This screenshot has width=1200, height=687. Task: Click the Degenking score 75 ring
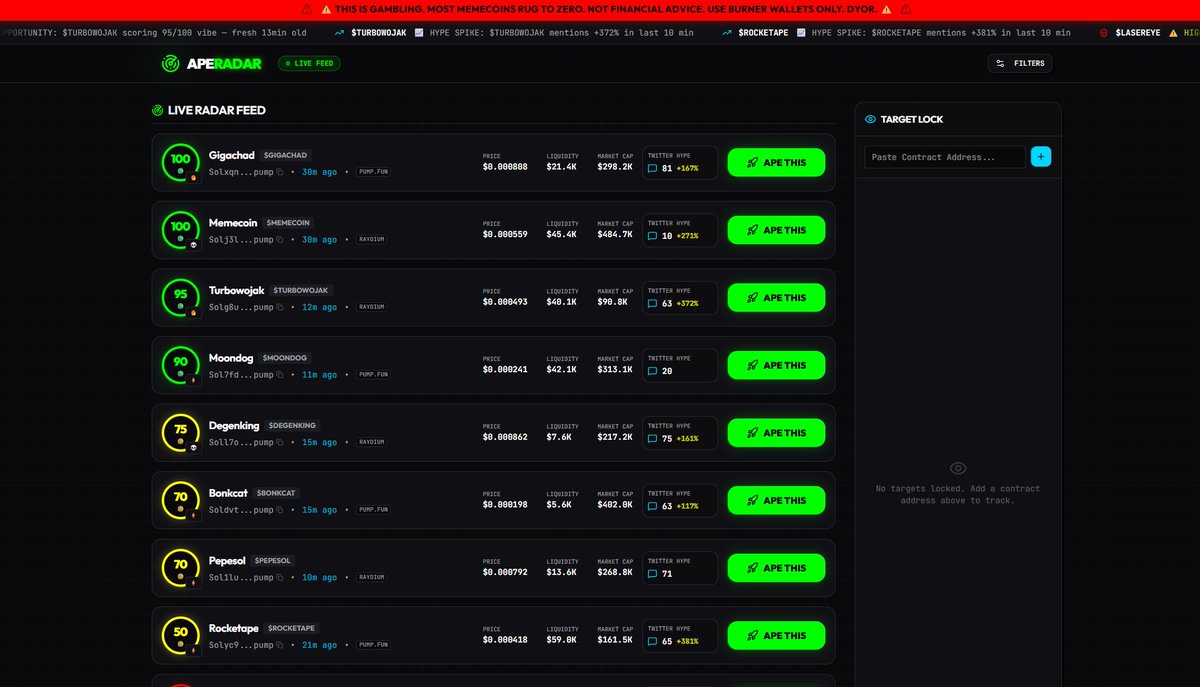click(180, 432)
